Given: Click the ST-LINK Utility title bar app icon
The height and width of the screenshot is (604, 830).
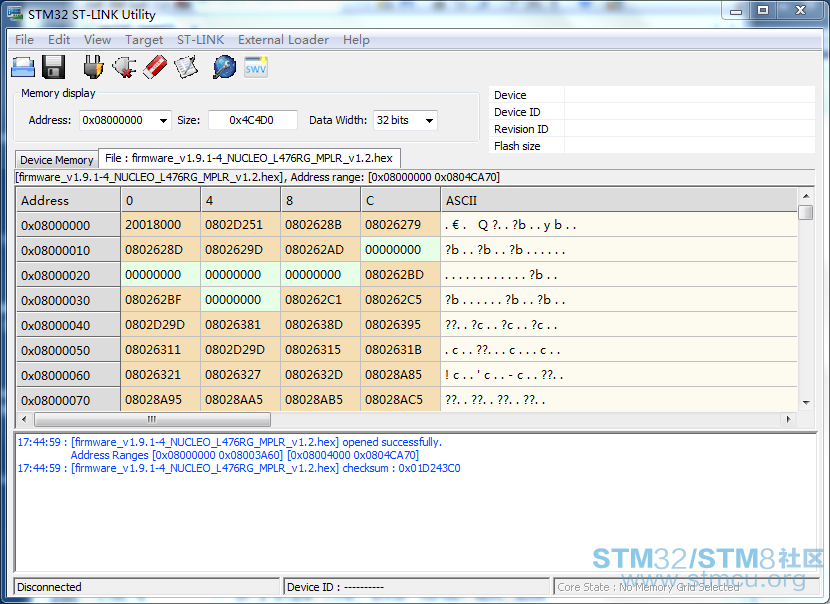Looking at the screenshot, I should pos(15,13).
